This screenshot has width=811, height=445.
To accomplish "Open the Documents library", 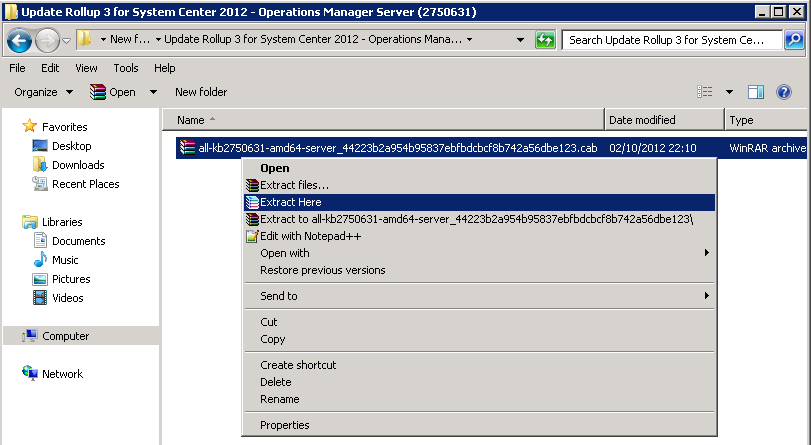I will tap(78, 241).
